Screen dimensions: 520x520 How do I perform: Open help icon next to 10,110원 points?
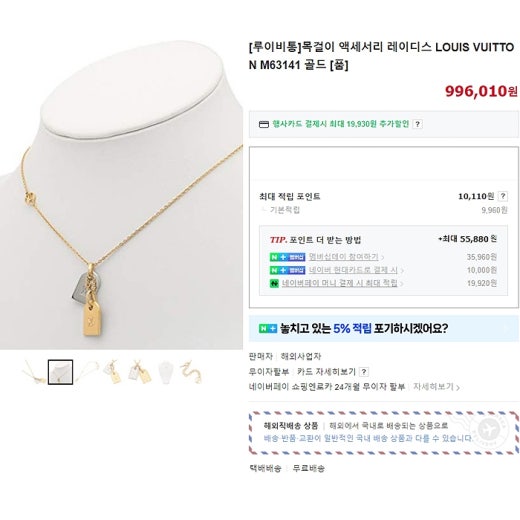point(503,196)
